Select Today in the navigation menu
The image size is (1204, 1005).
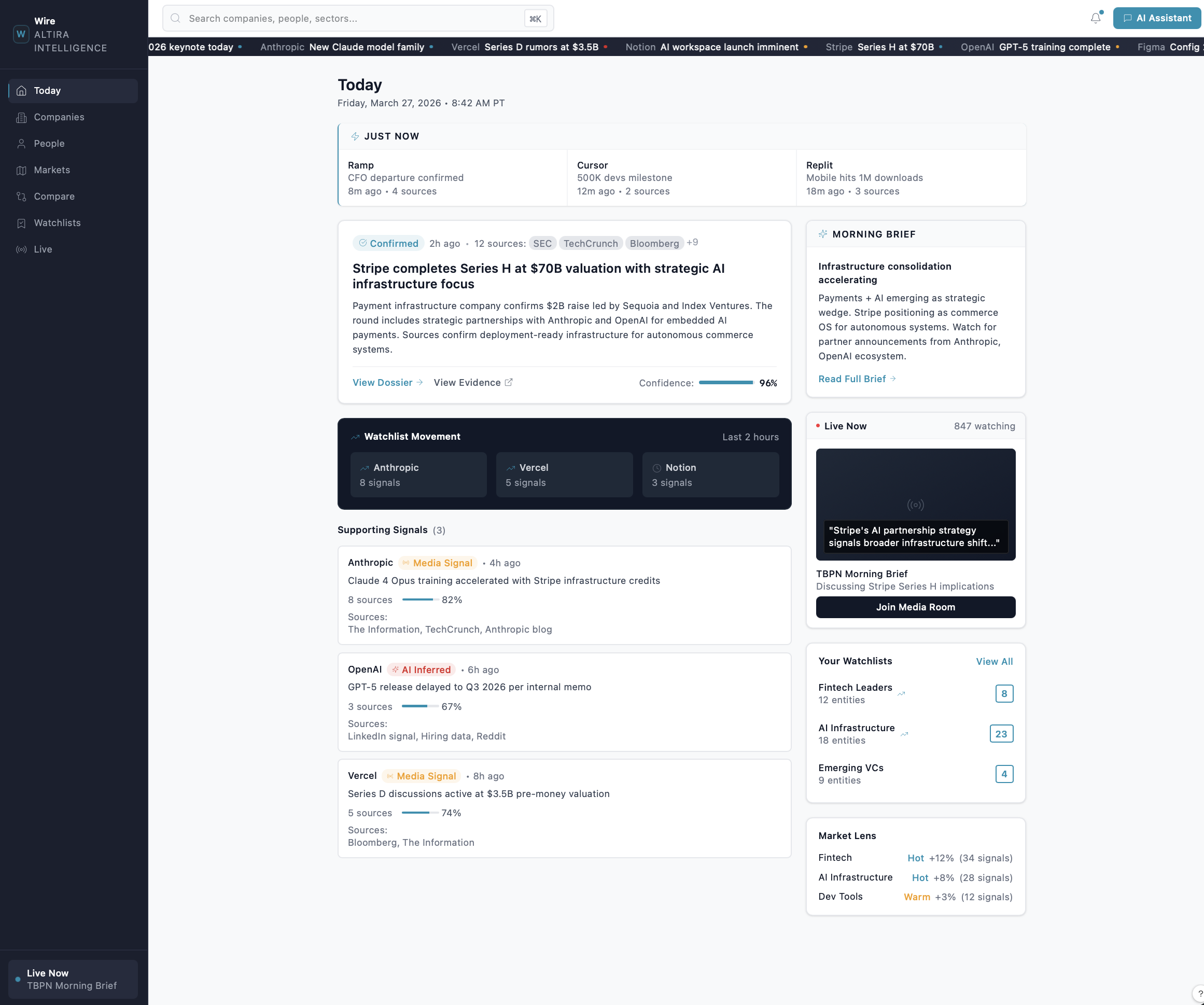point(47,90)
